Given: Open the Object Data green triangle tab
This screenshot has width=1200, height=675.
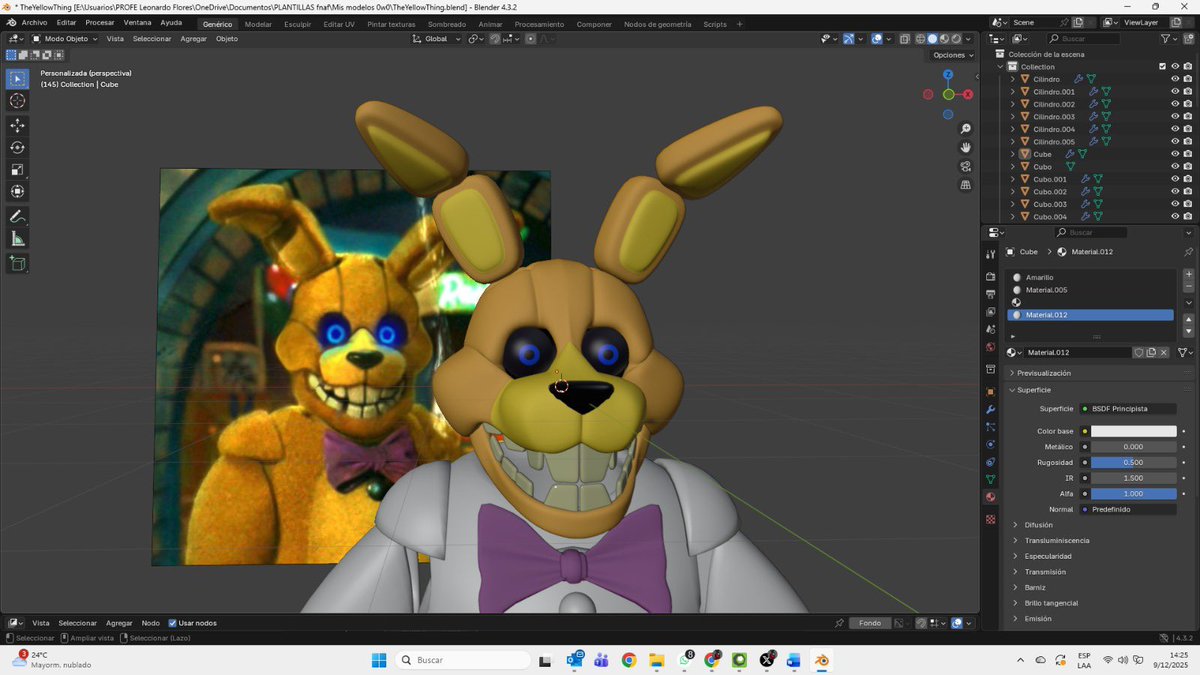Looking at the screenshot, I should [x=990, y=479].
